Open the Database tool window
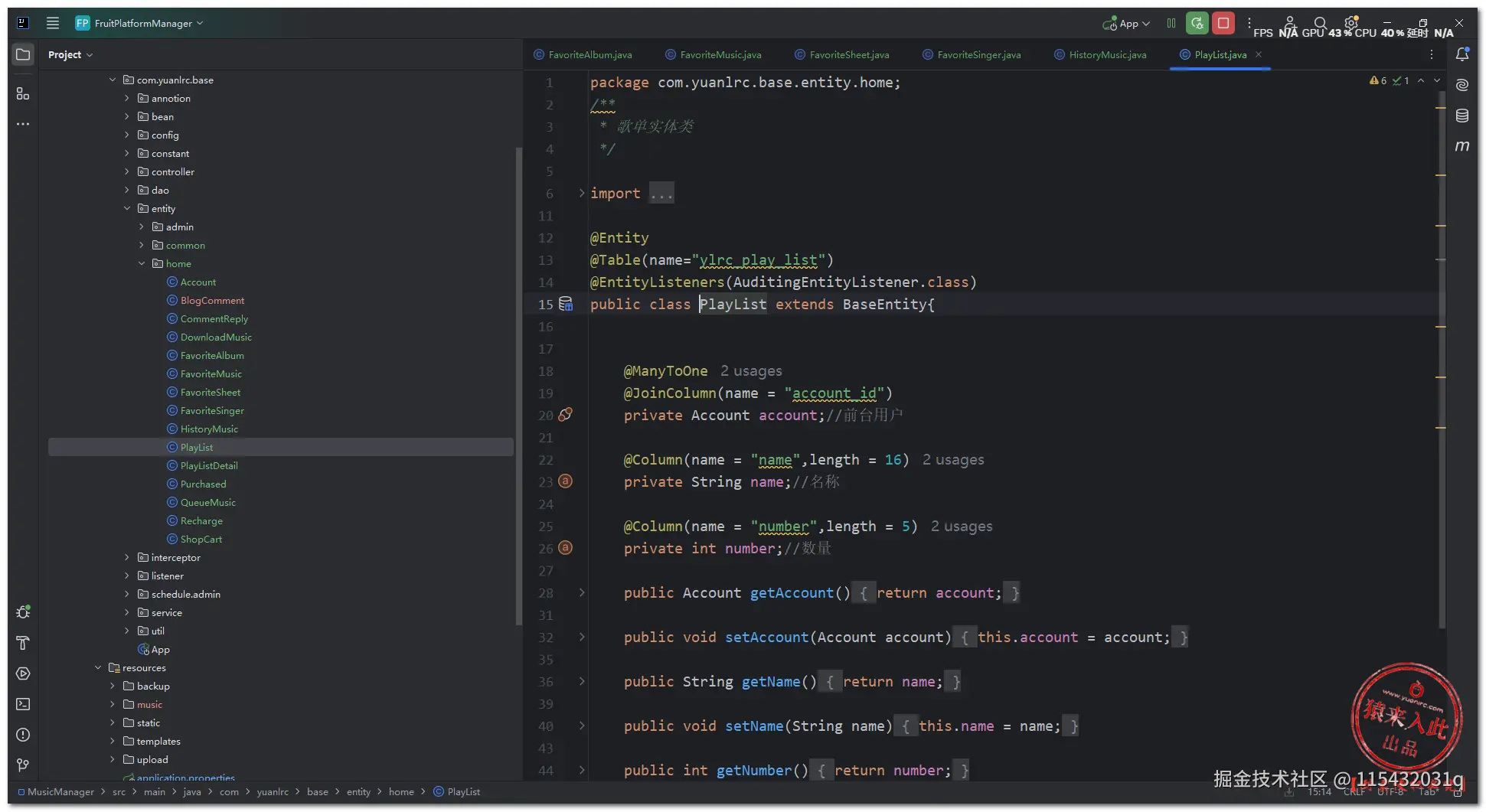 click(1462, 116)
